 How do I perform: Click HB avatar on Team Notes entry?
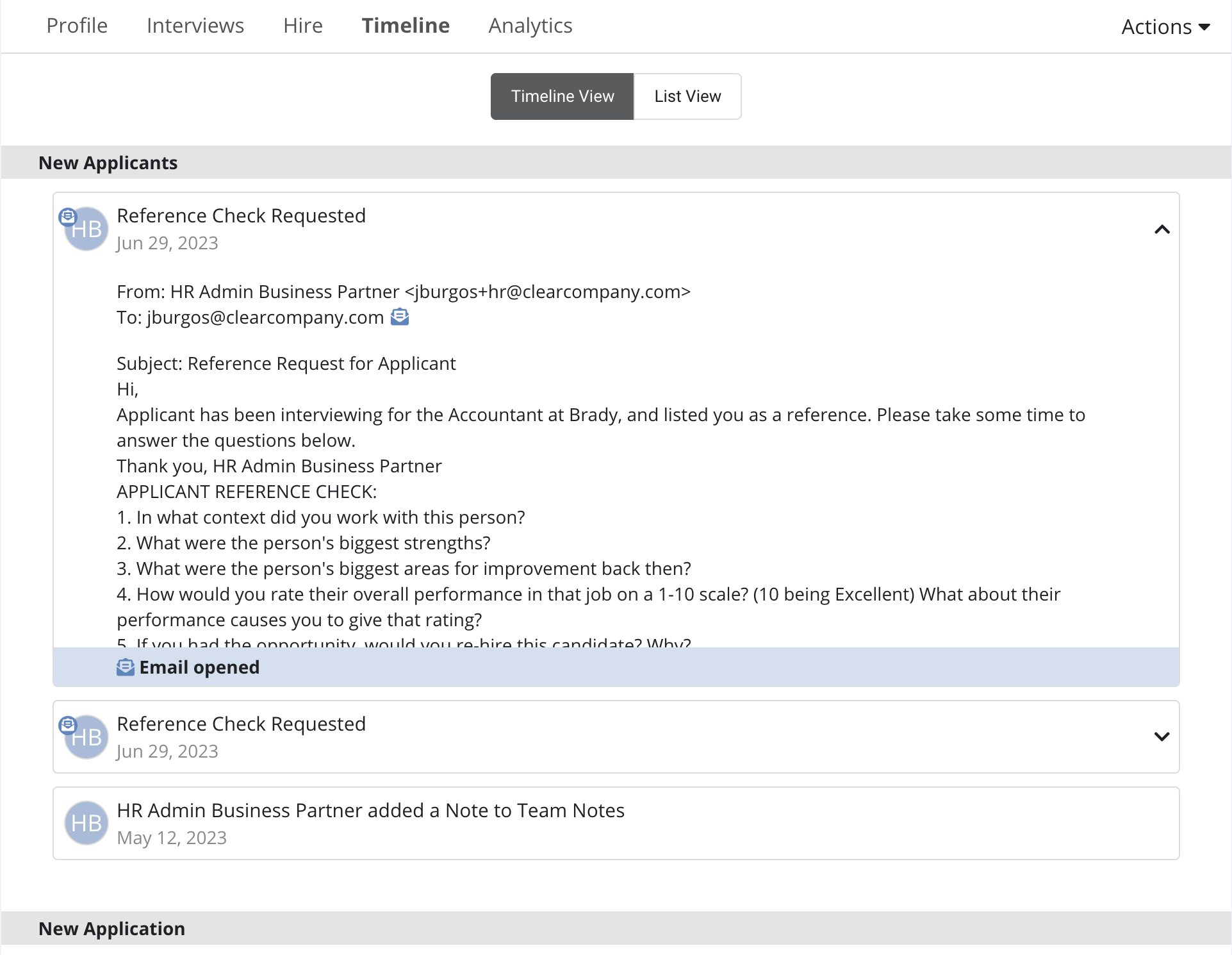(86, 823)
